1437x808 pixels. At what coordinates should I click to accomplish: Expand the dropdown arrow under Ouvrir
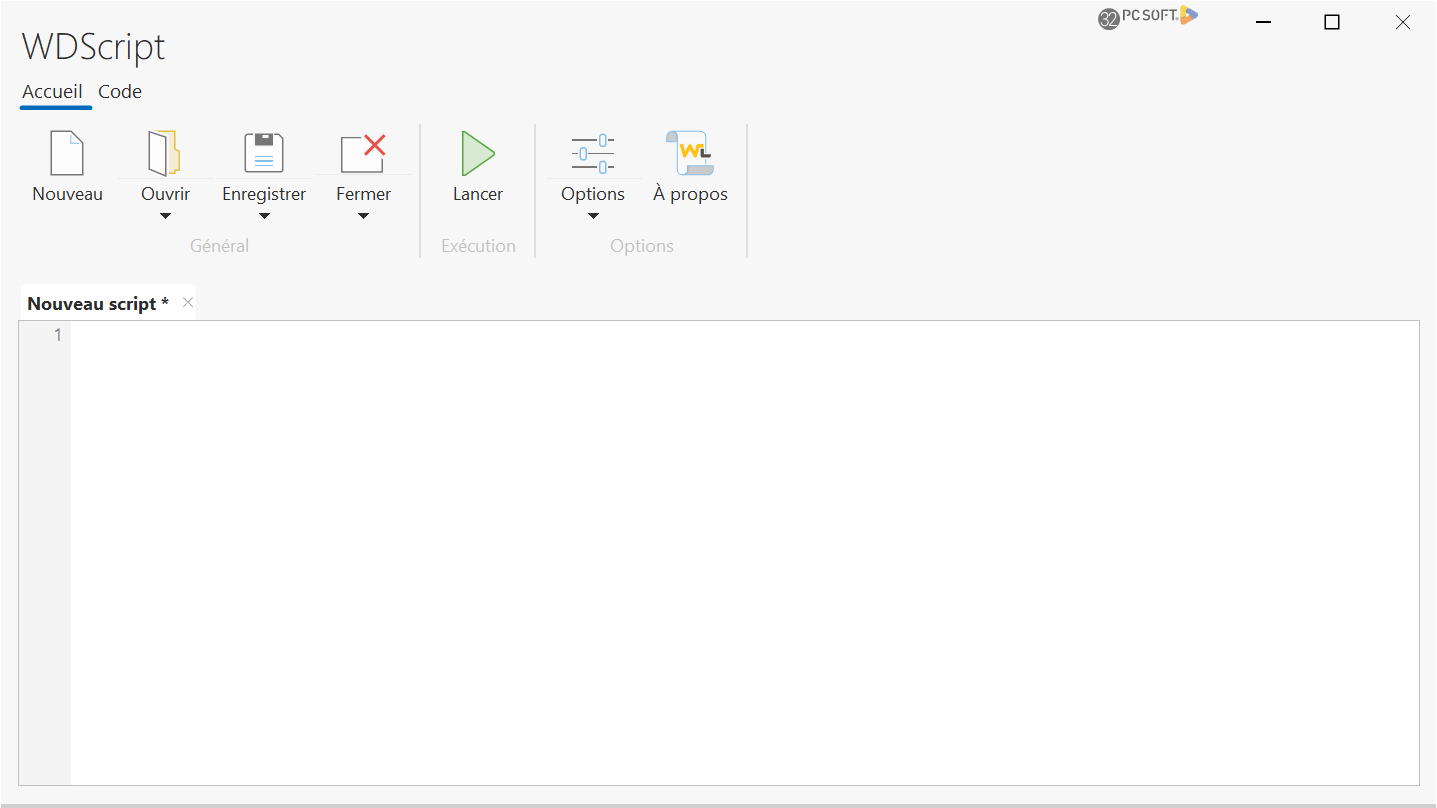[166, 216]
